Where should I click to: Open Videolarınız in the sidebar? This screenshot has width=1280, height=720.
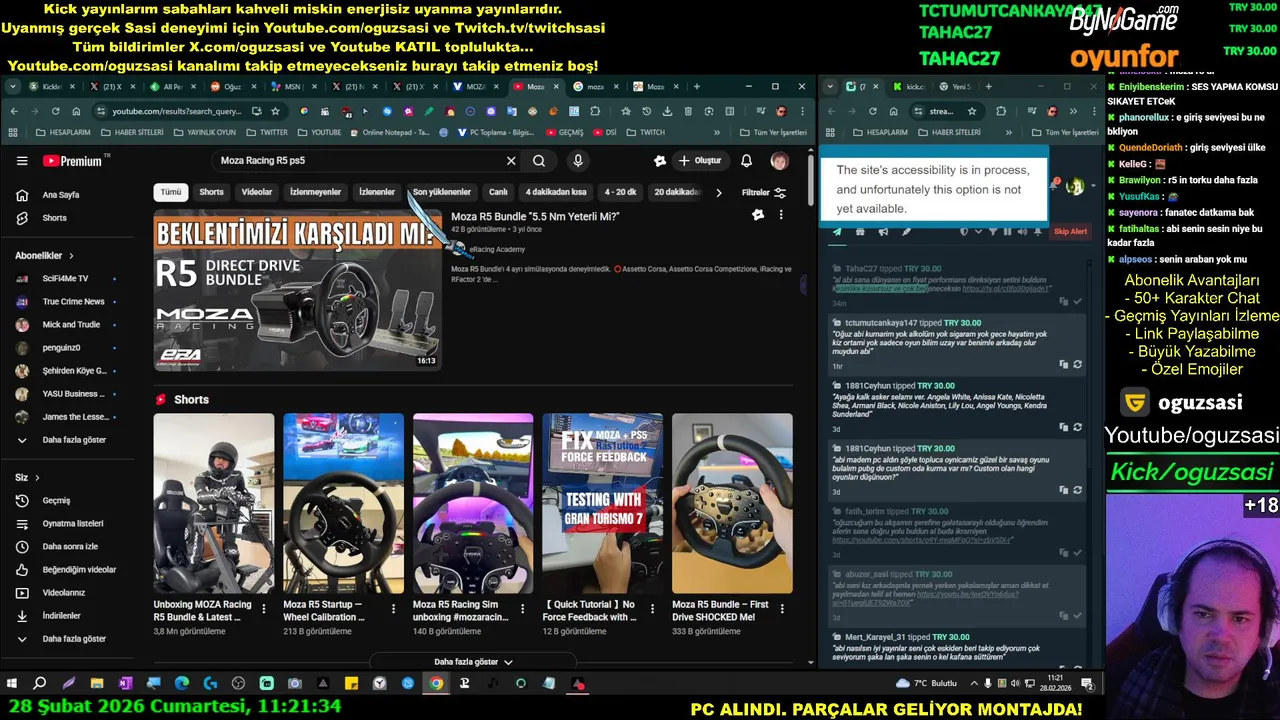pos(63,592)
